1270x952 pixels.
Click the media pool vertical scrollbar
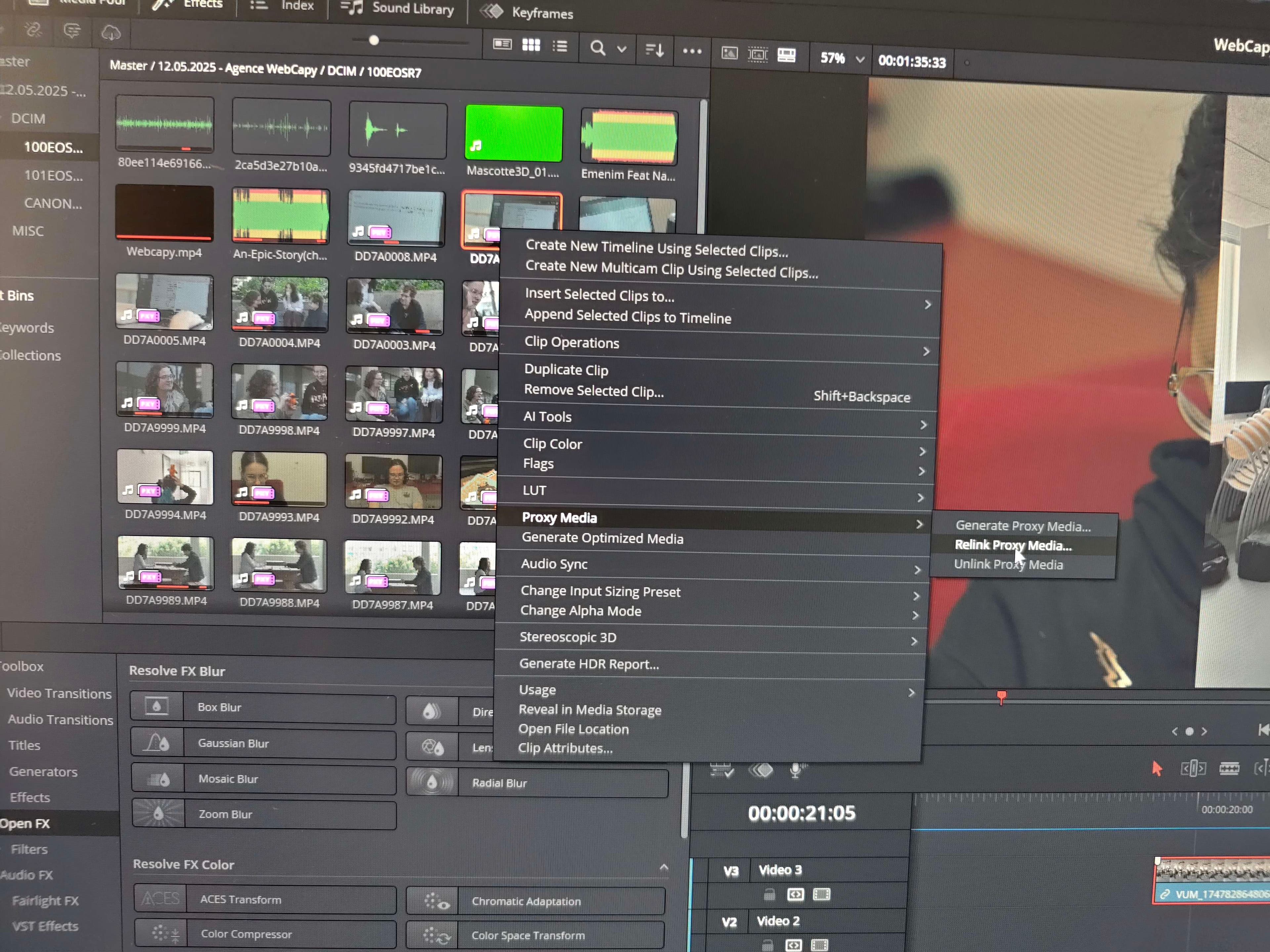pos(703,166)
